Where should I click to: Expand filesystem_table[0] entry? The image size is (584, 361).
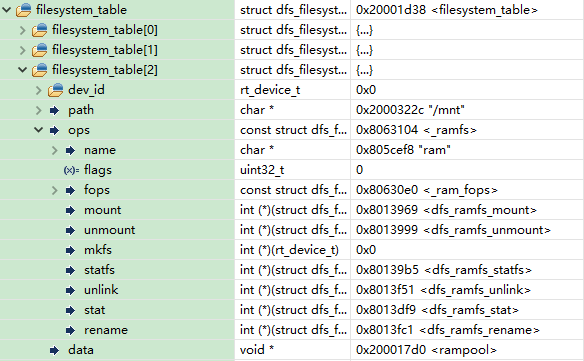[23, 30]
